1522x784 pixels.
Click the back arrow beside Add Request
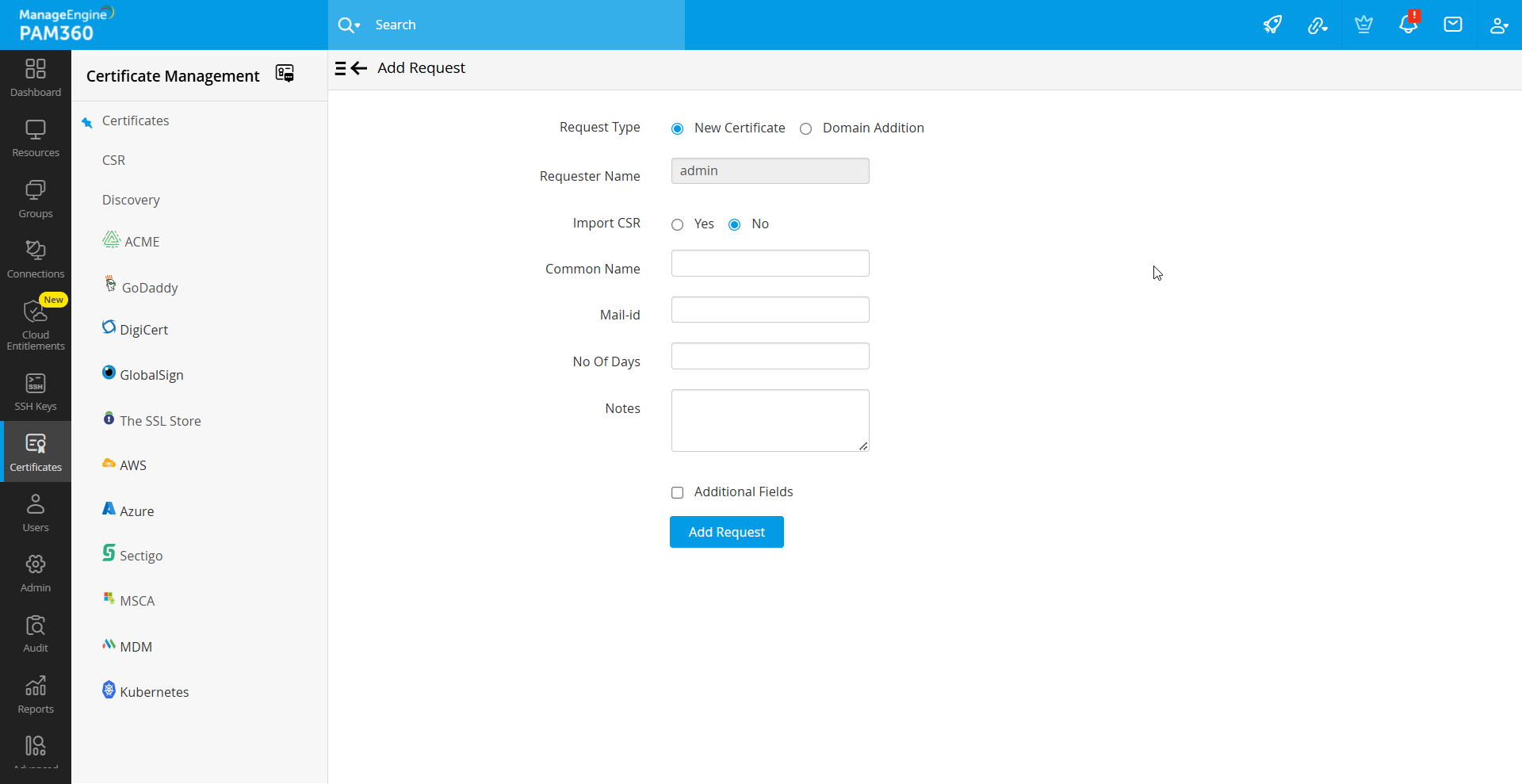click(359, 68)
